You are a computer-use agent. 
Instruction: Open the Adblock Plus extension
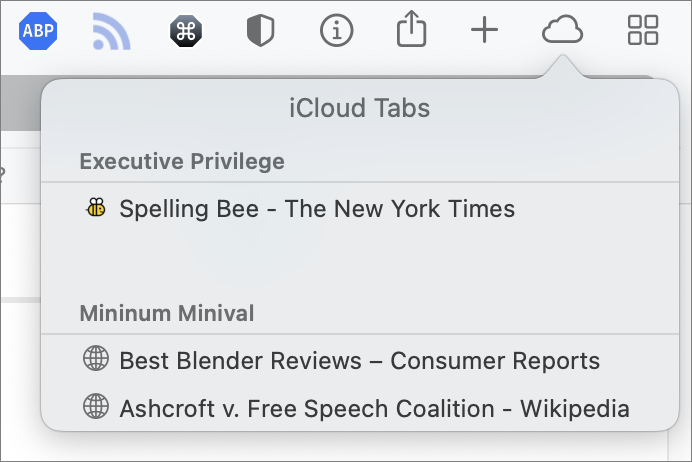pyautogui.click(x=38, y=31)
